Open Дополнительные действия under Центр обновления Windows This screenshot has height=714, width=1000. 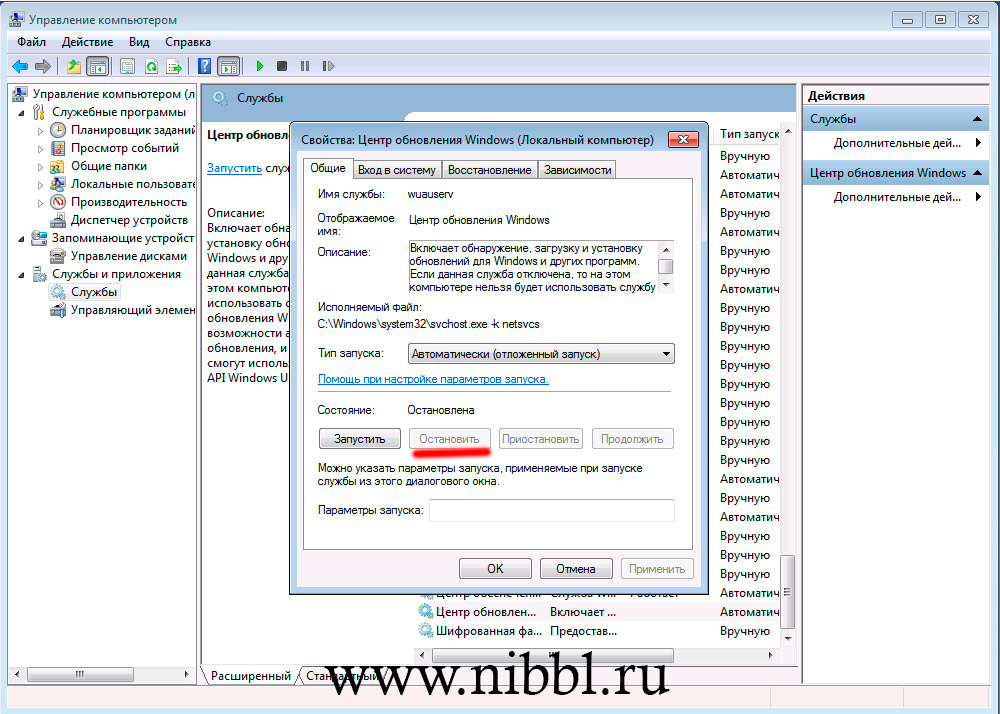coord(897,197)
